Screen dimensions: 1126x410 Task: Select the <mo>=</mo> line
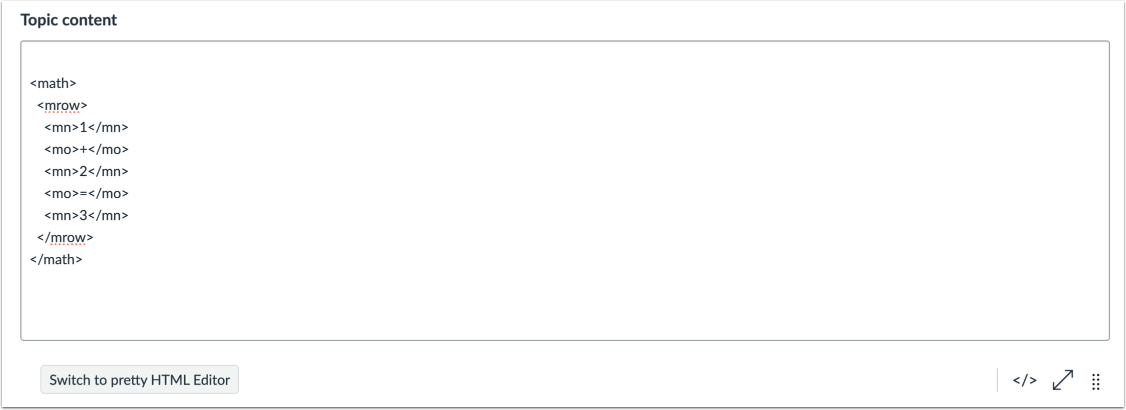[x=86, y=193]
